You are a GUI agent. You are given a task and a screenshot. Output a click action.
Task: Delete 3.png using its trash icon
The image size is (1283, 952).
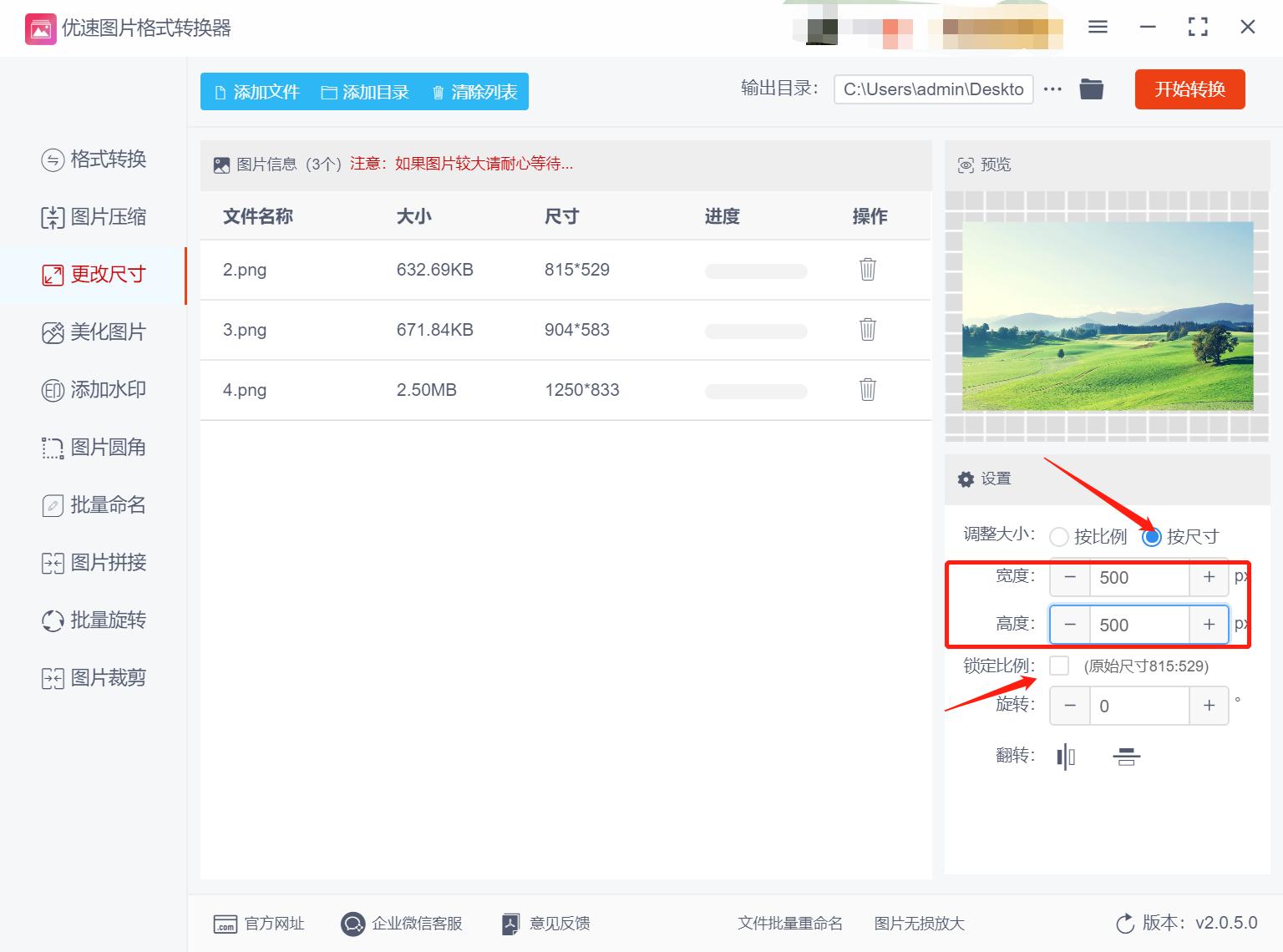[867, 330]
